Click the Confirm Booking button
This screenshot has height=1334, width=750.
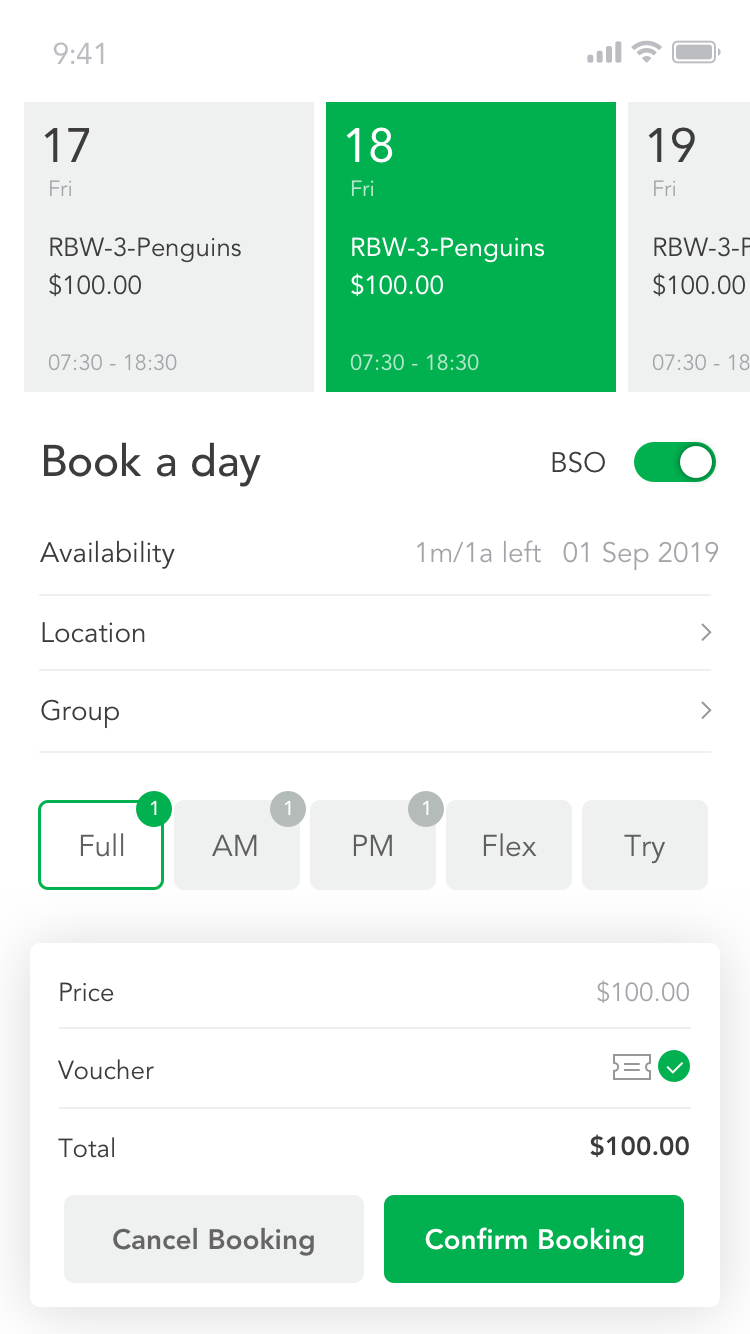click(x=534, y=1239)
